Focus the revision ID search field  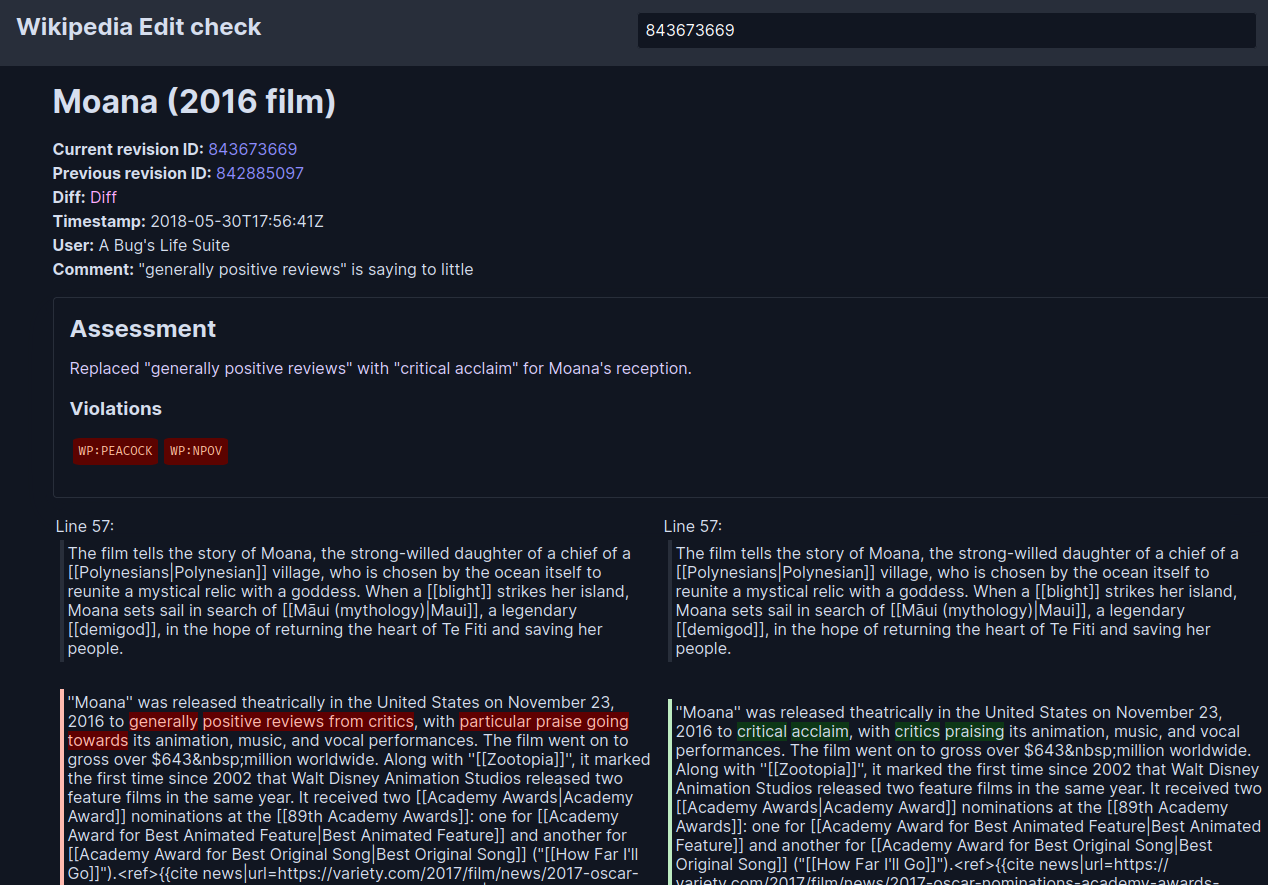(946, 30)
